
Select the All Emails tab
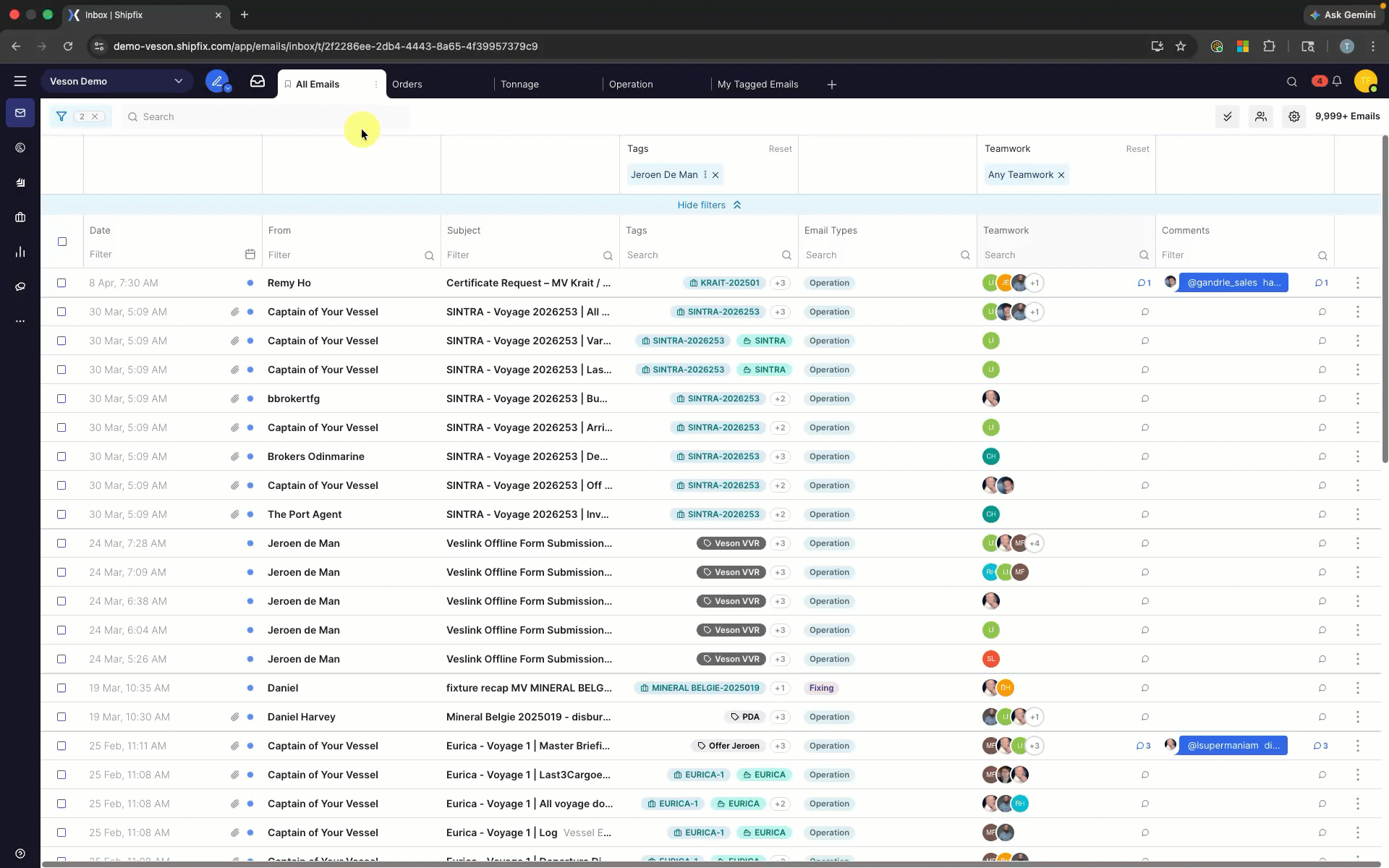tap(318, 85)
